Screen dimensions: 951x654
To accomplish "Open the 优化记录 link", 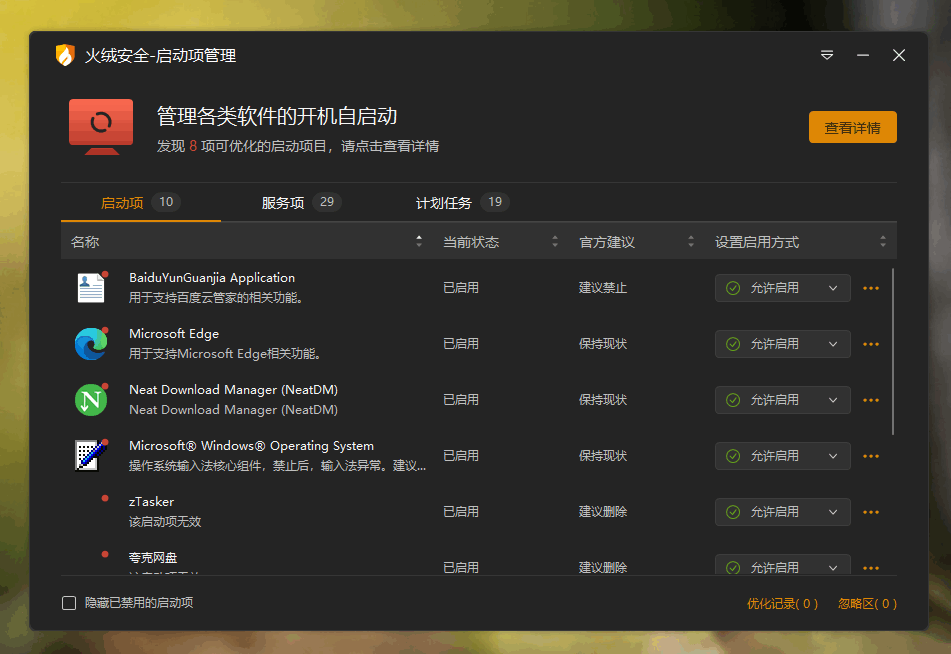I will pos(782,604).
